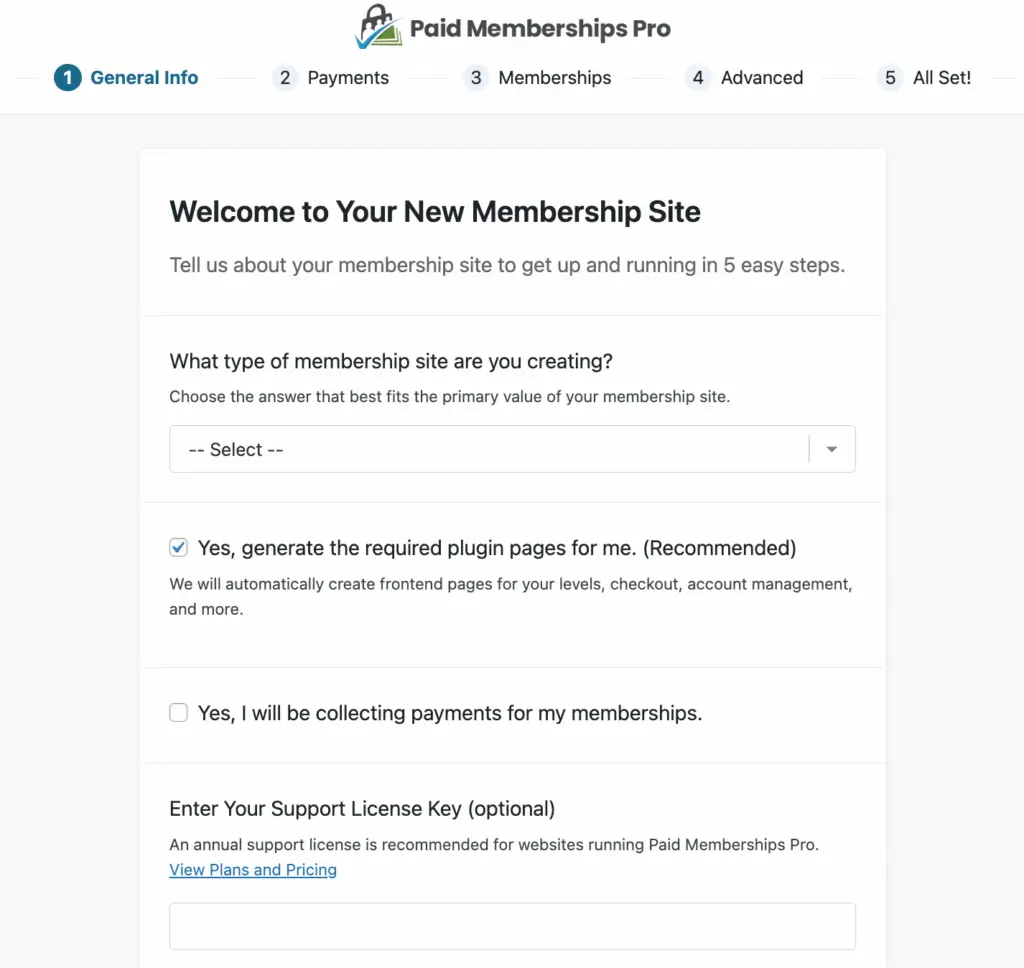The height and width of the screenshot is (968, 1024).
Task: Click the Memberships step label
Action: (555, 77)
